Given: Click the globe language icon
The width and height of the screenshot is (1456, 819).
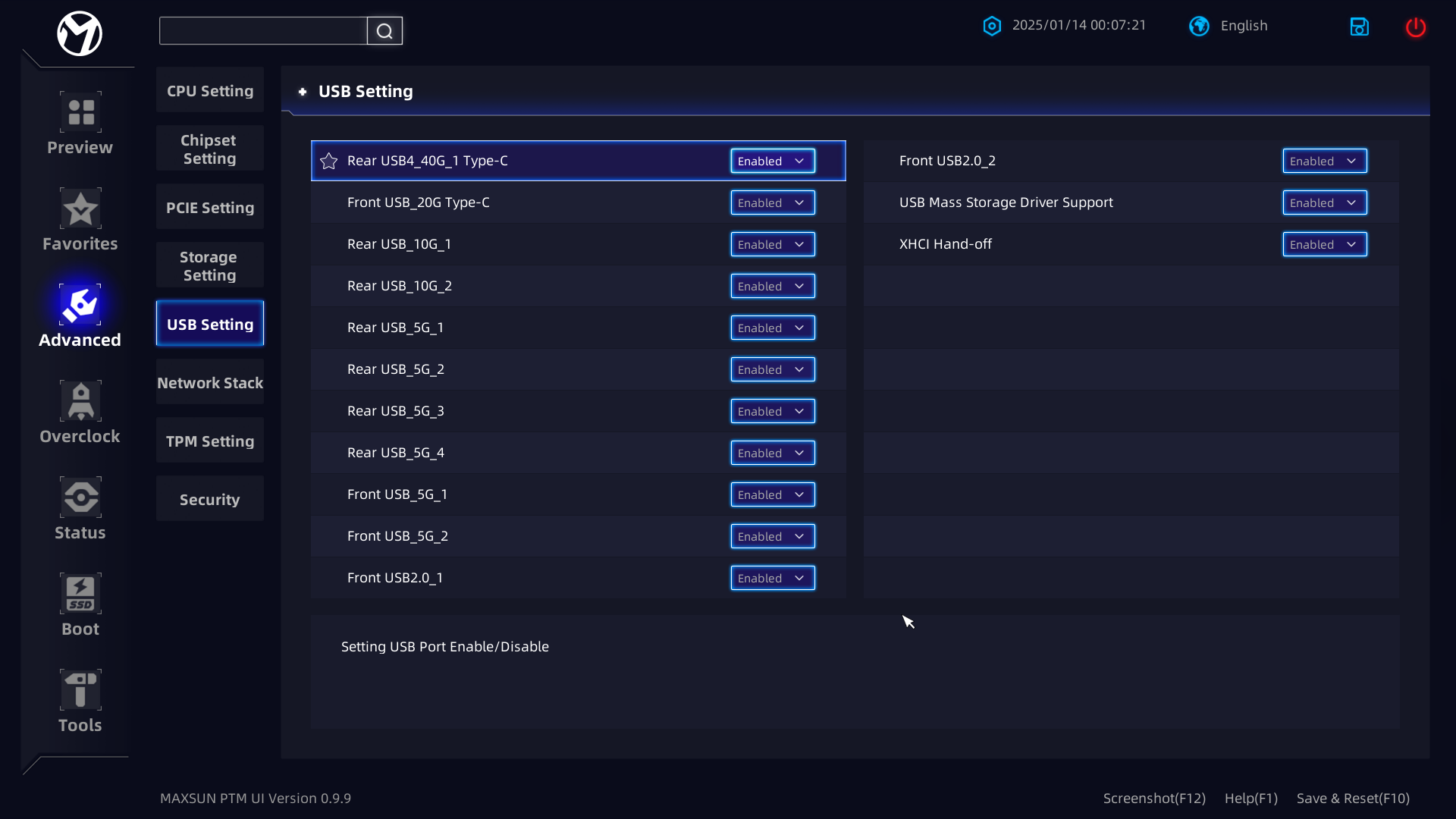Looking at the screenshot, I should pos(1199,26).
